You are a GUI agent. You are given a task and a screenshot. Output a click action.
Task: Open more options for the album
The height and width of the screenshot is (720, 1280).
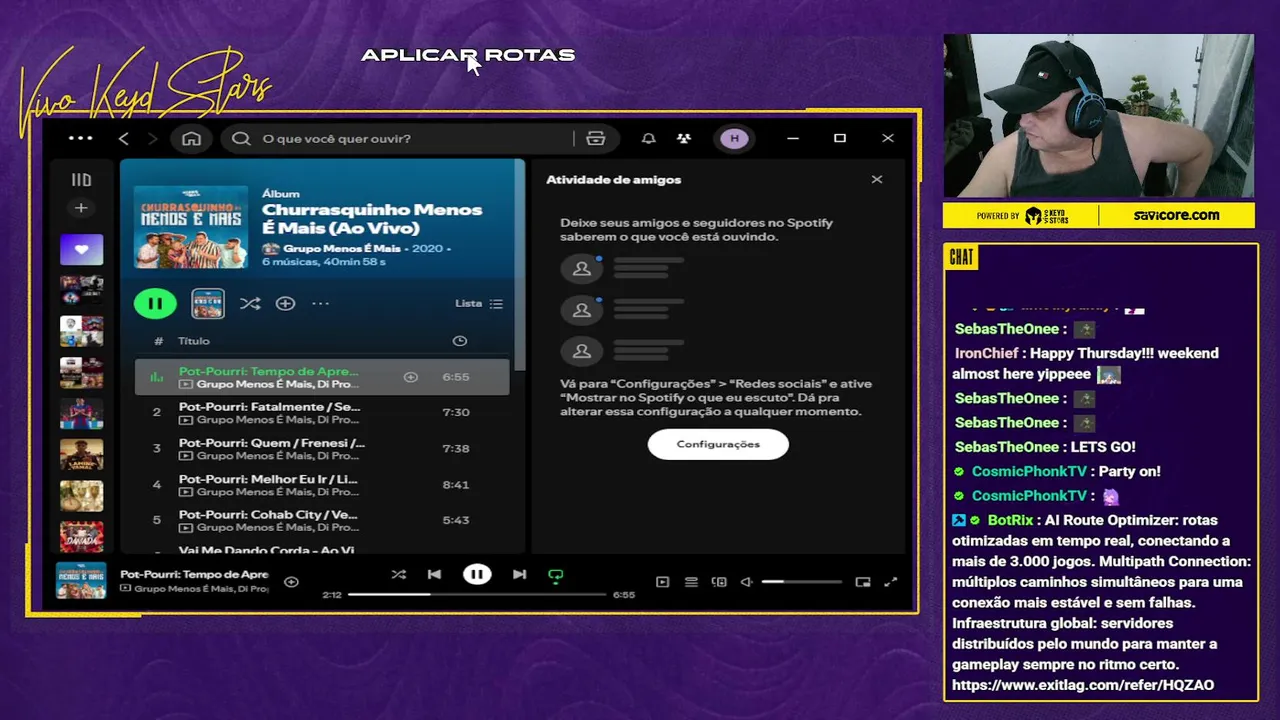point(320,303)
